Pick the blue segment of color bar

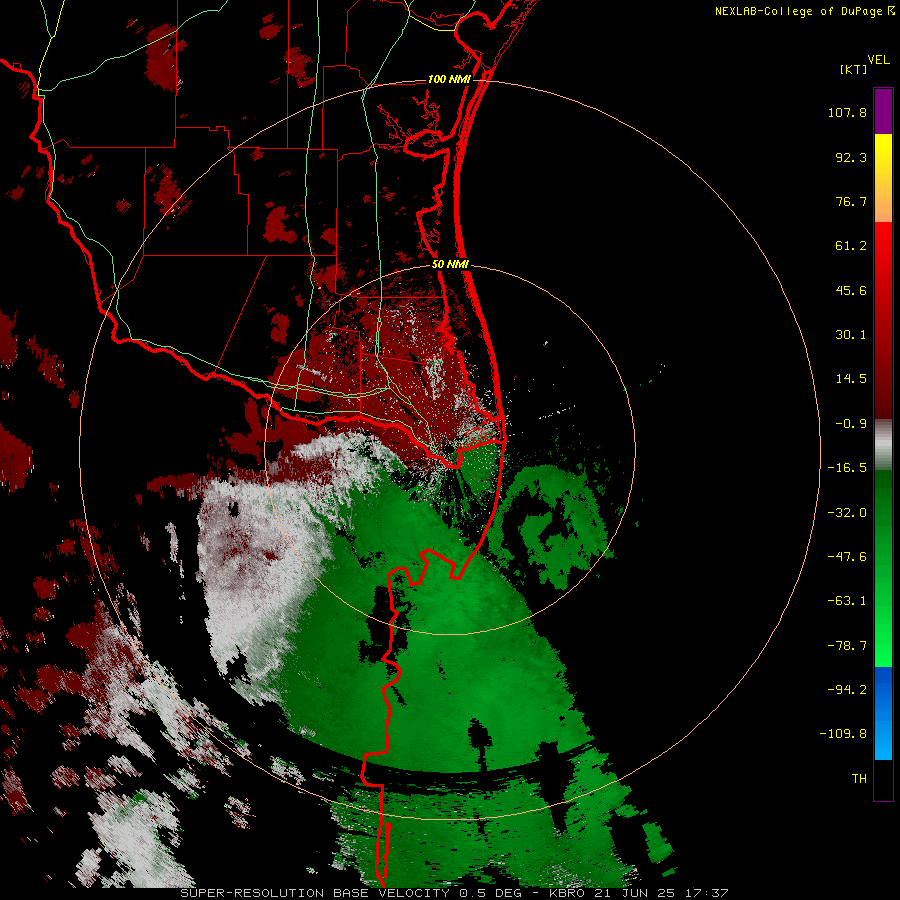(883, 713)
